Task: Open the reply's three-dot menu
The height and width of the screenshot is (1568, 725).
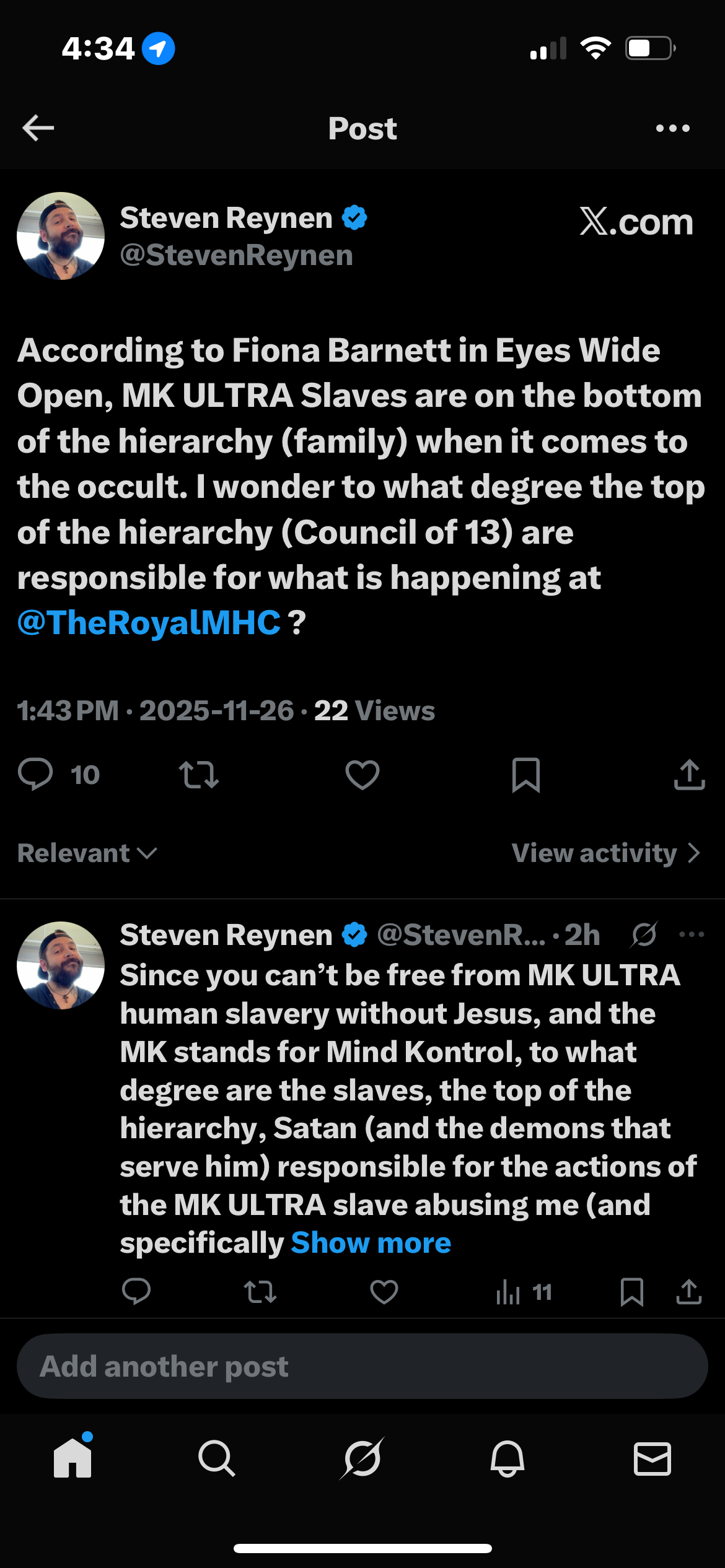Action: click(692, 934)
